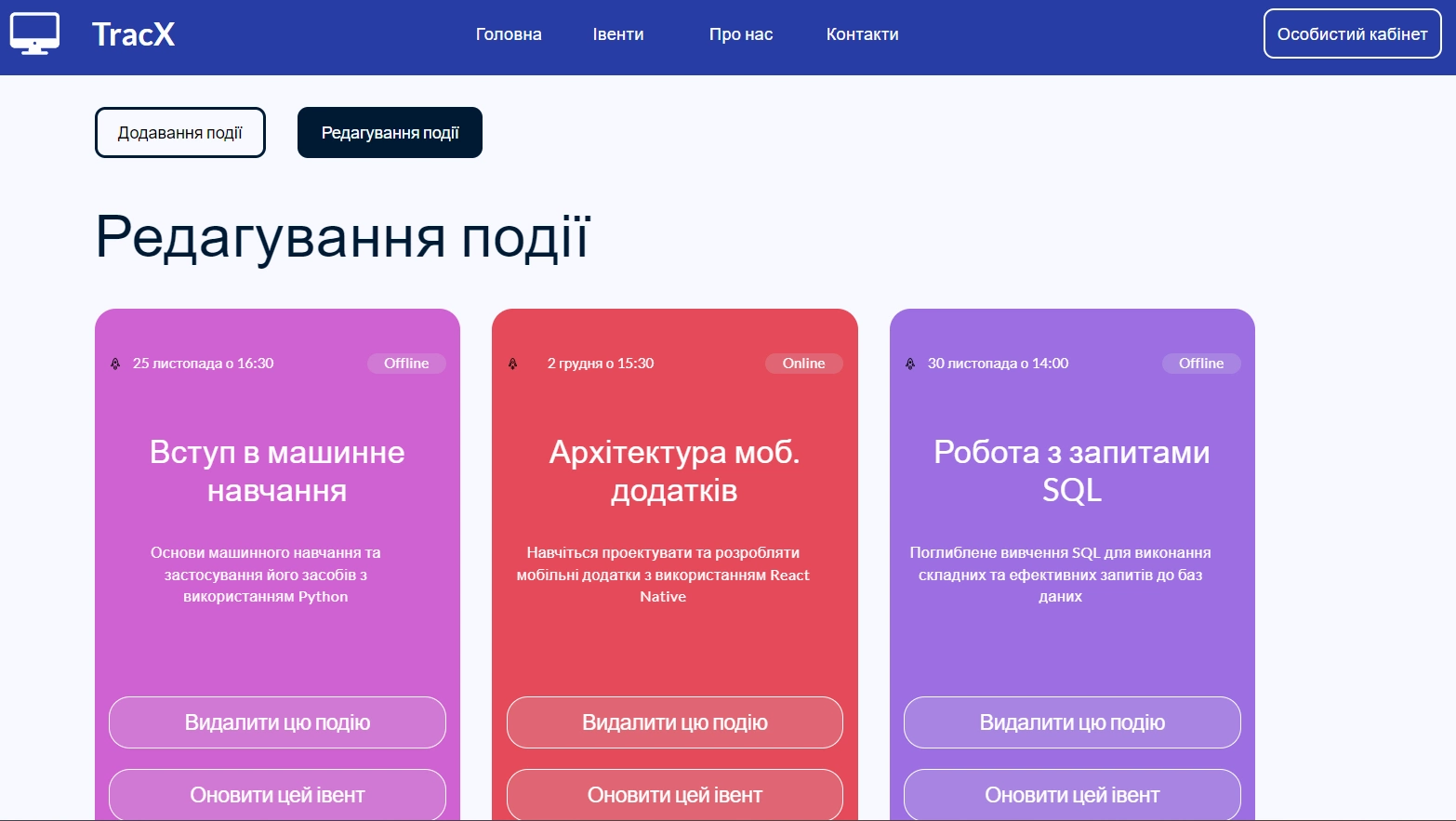The image size is (1456, 821).
Task: Update the machine learning event
Action: (277, 794)
